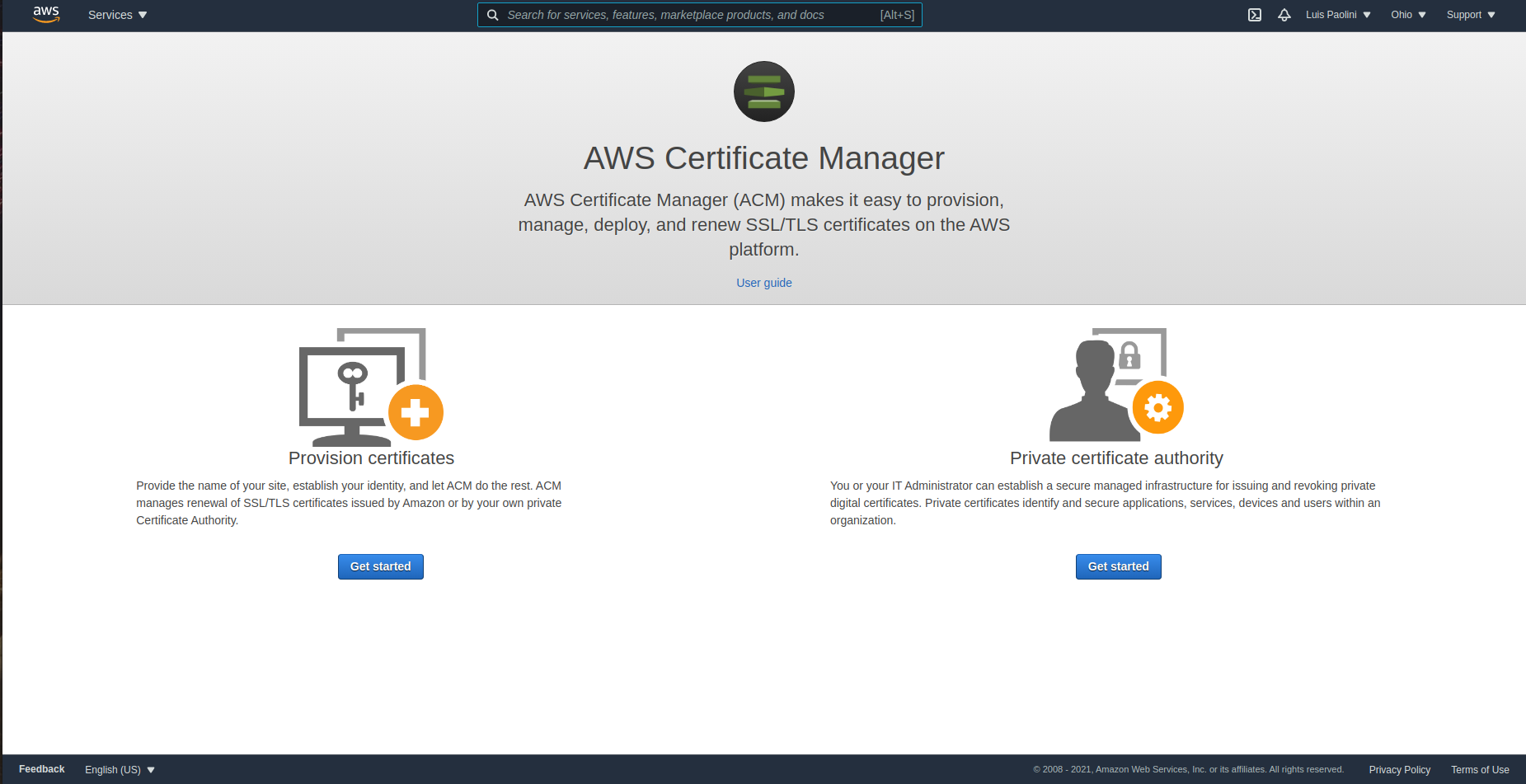This screenshot has height=784, width=1526.
Task: Open the CloudShell terminal icon
Action: coord(1255,15)
